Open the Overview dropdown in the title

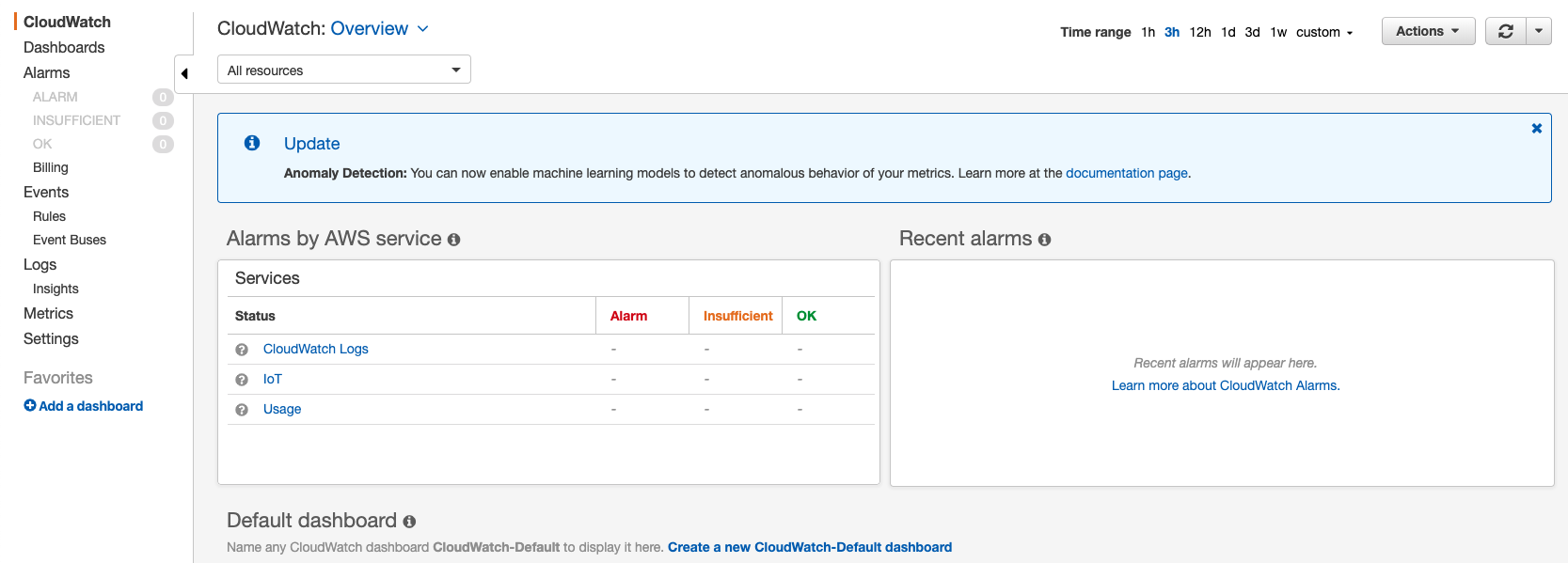379,28
